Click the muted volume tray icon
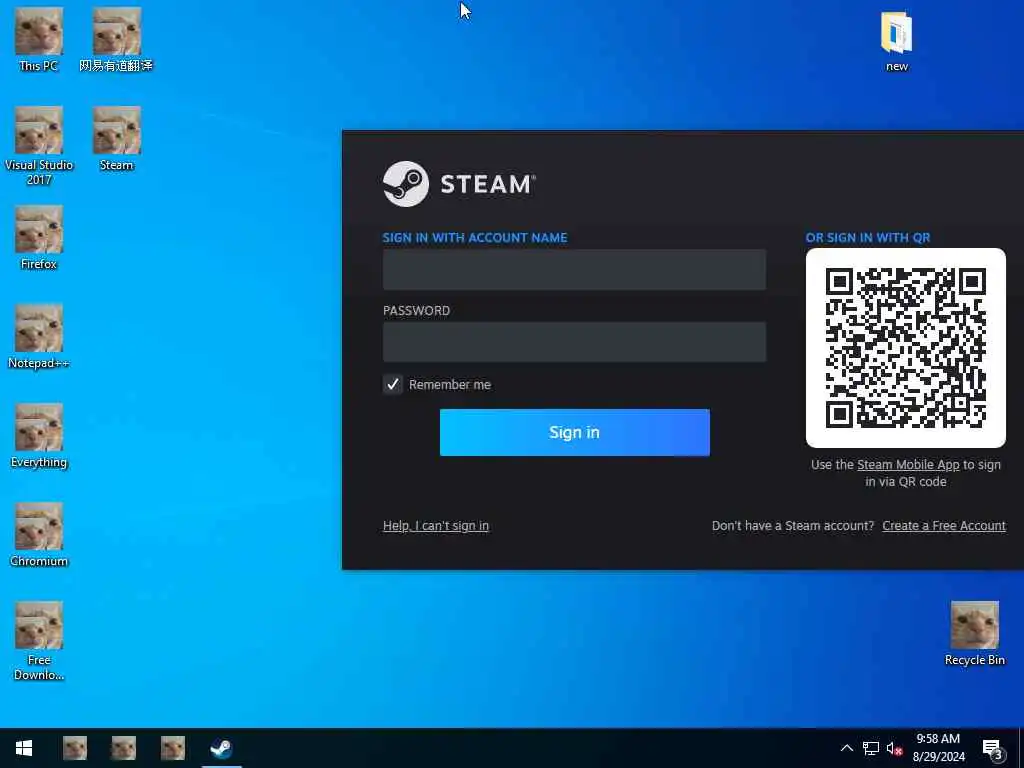Screen dimensions: 1024x768 pos(895,749)
